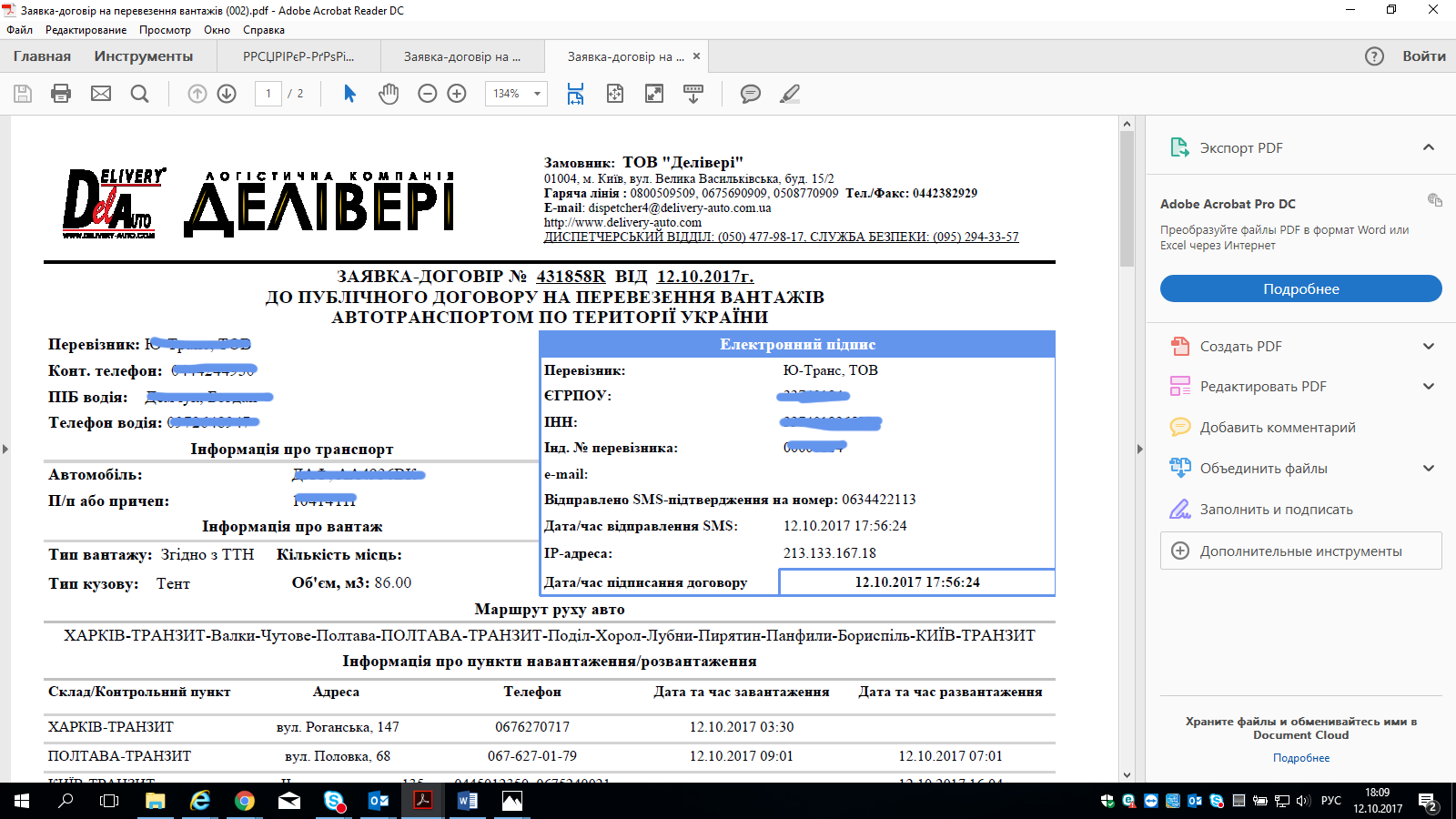Click the copy icon beside Adobe Acrobat Pro DC
The width and height of the screenshot is (1456, 819).
(1435, 200)
